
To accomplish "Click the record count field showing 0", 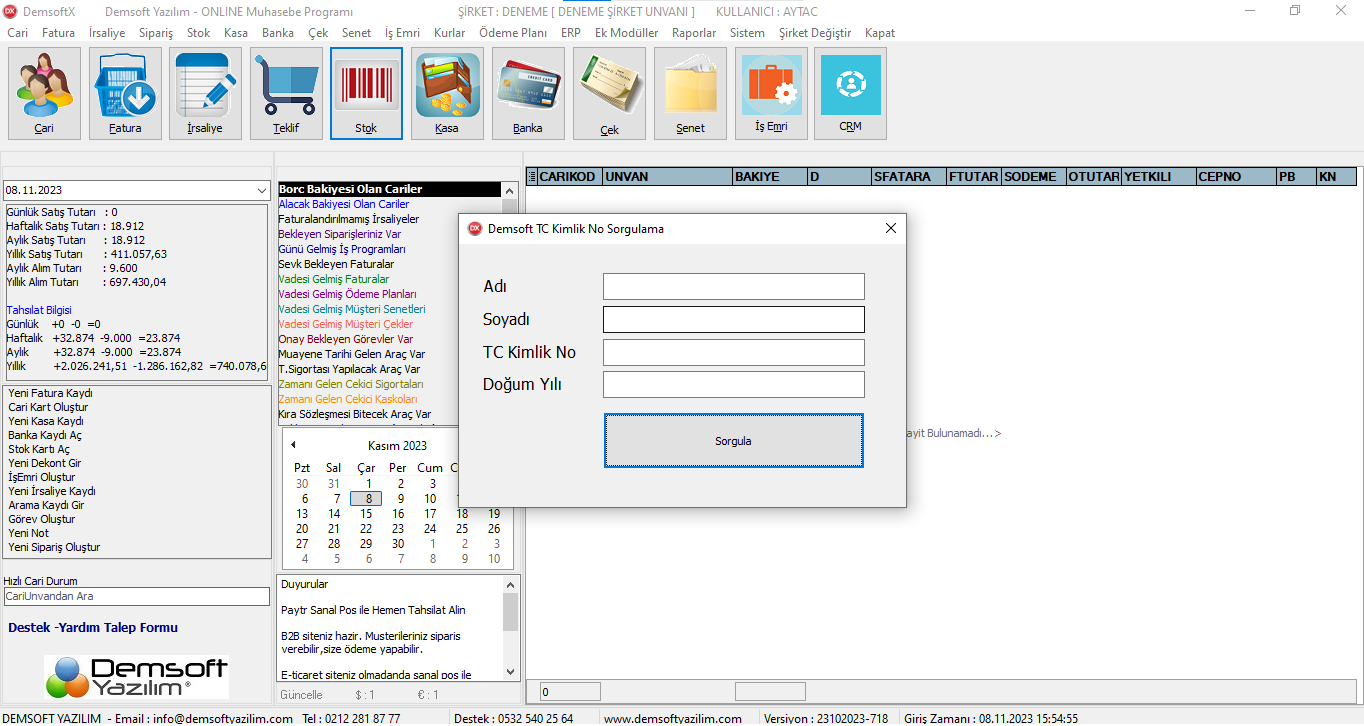I will pos(570,692).
